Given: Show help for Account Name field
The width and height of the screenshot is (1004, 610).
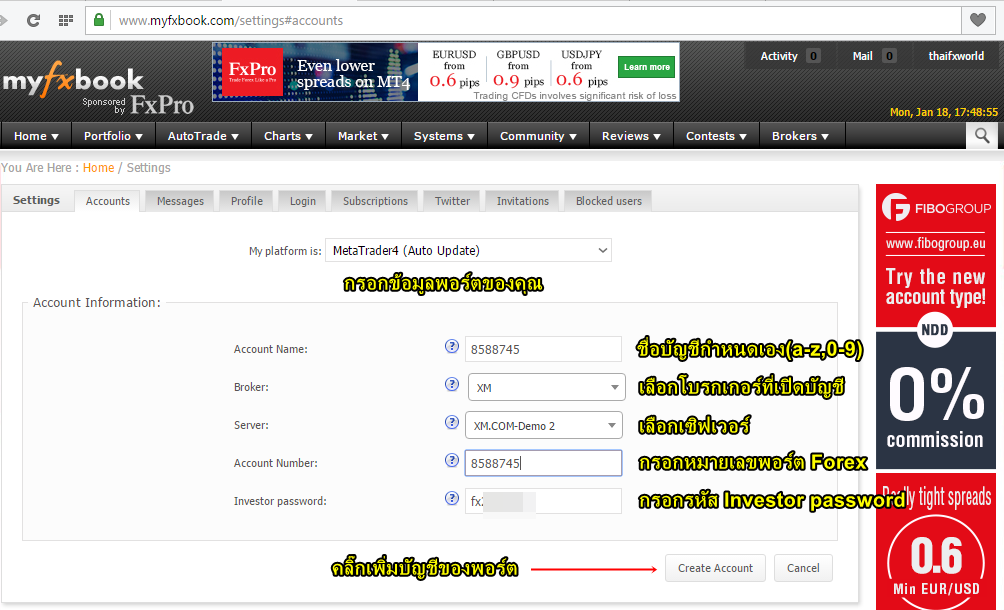Looking at the screenshot, I should [451, 346].
